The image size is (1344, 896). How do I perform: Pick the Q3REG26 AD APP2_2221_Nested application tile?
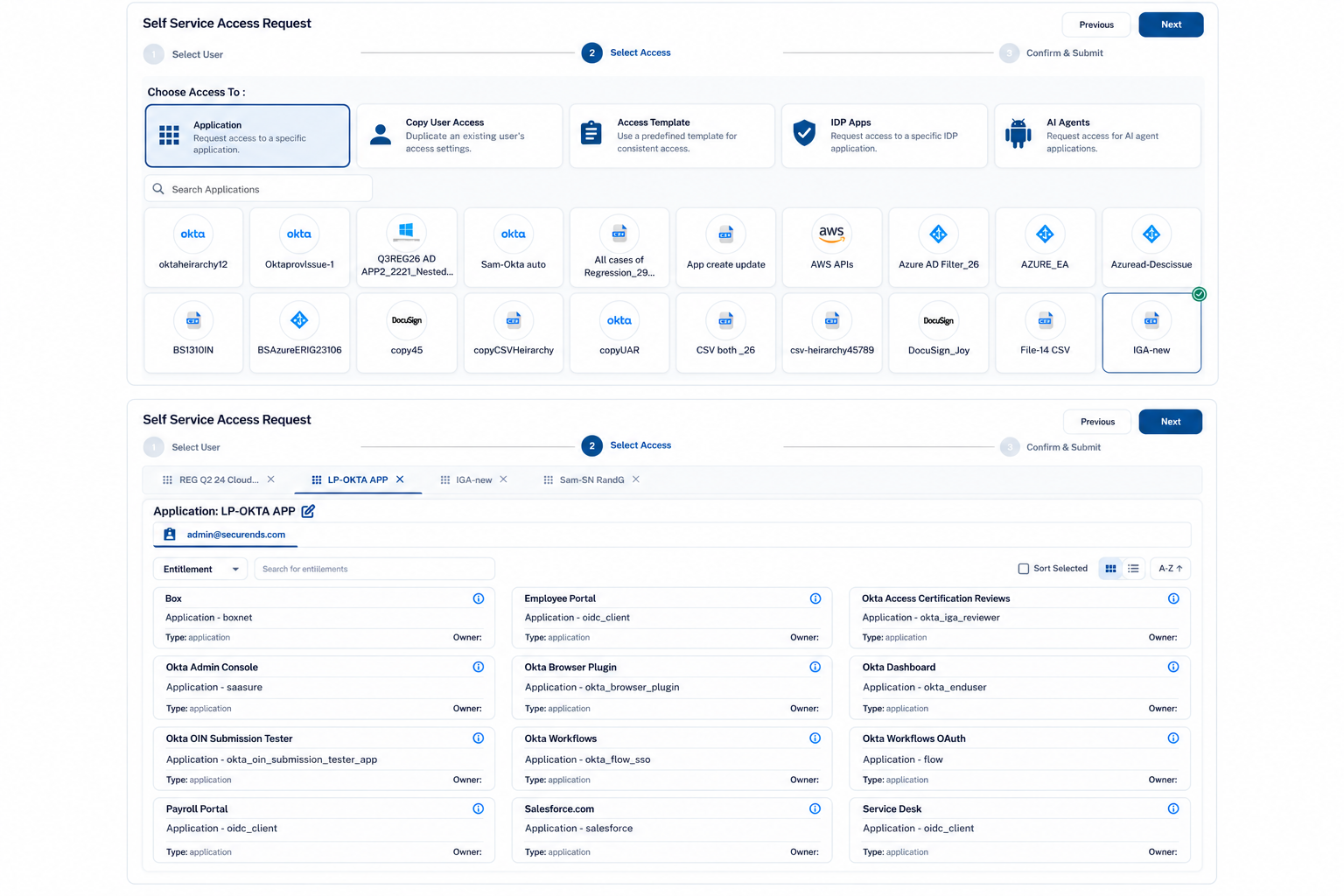tap(407, 248)
